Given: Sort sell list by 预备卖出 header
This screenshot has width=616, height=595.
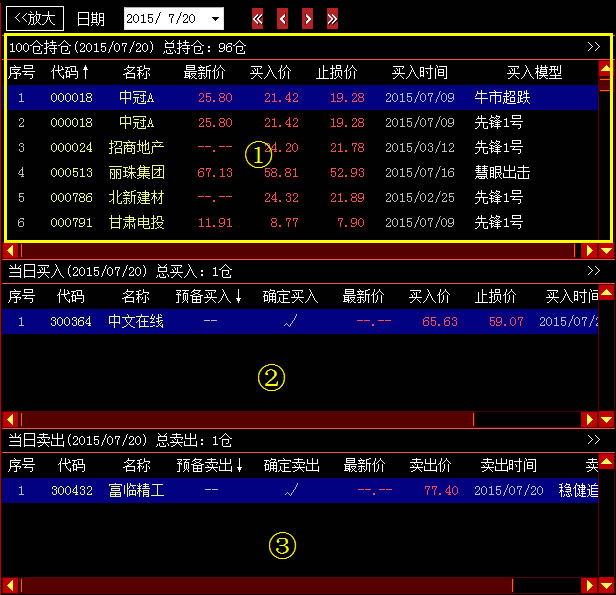Looking at the screenshot, I should (209, 465).
